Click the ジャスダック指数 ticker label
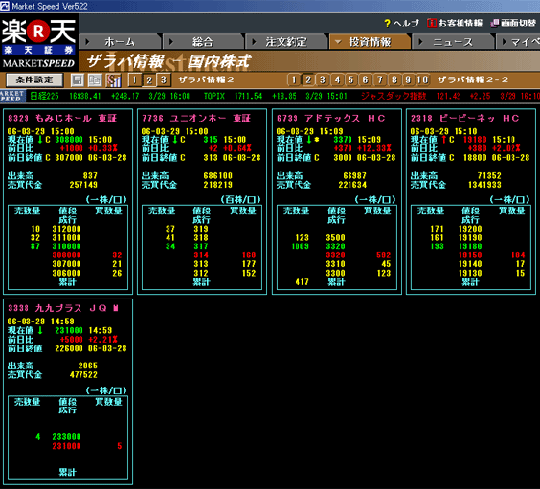 coord(394,96)
